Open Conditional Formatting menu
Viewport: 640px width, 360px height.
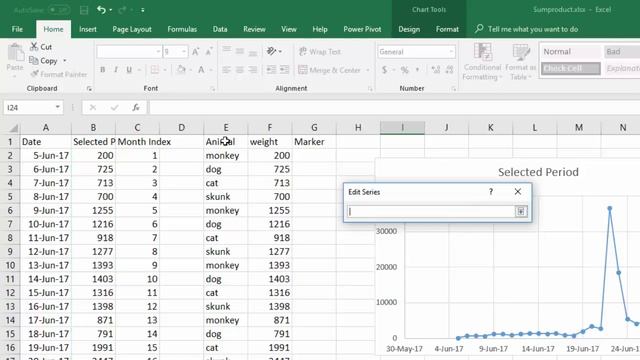(482, 62)
